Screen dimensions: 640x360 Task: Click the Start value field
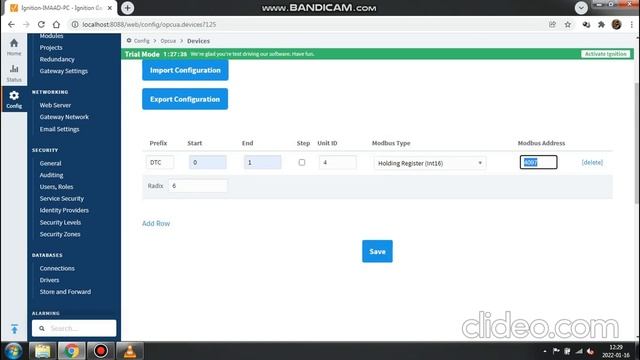point(207,162)
